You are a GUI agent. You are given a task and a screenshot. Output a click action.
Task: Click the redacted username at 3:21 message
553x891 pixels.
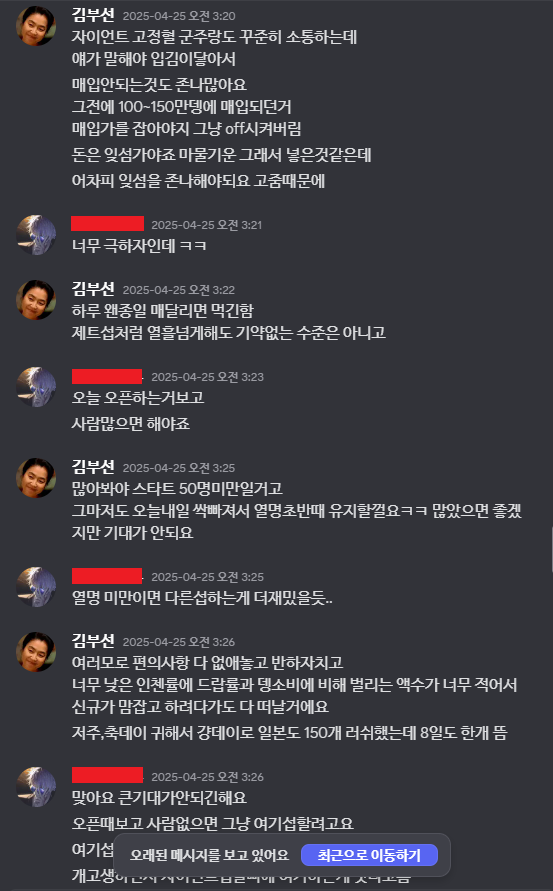click(107, 224)
